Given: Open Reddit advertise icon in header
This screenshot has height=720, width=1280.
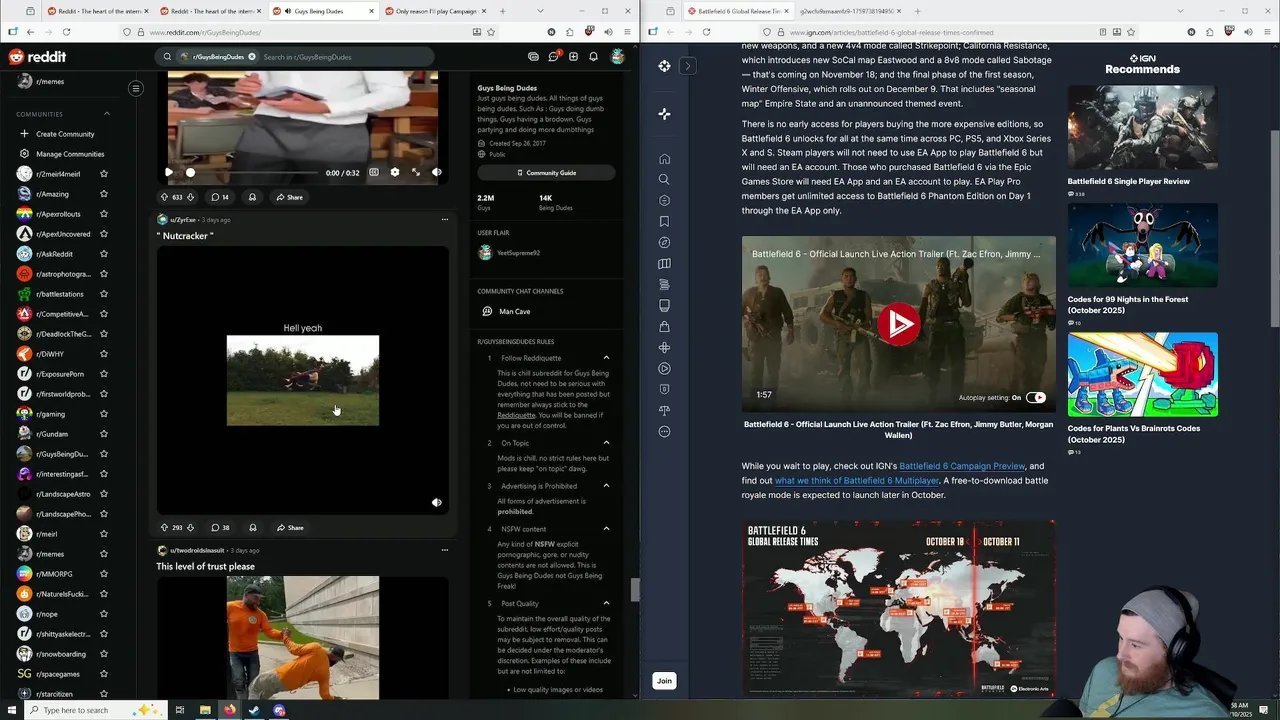Looking at the screenshot, I should tap(533, 57).
